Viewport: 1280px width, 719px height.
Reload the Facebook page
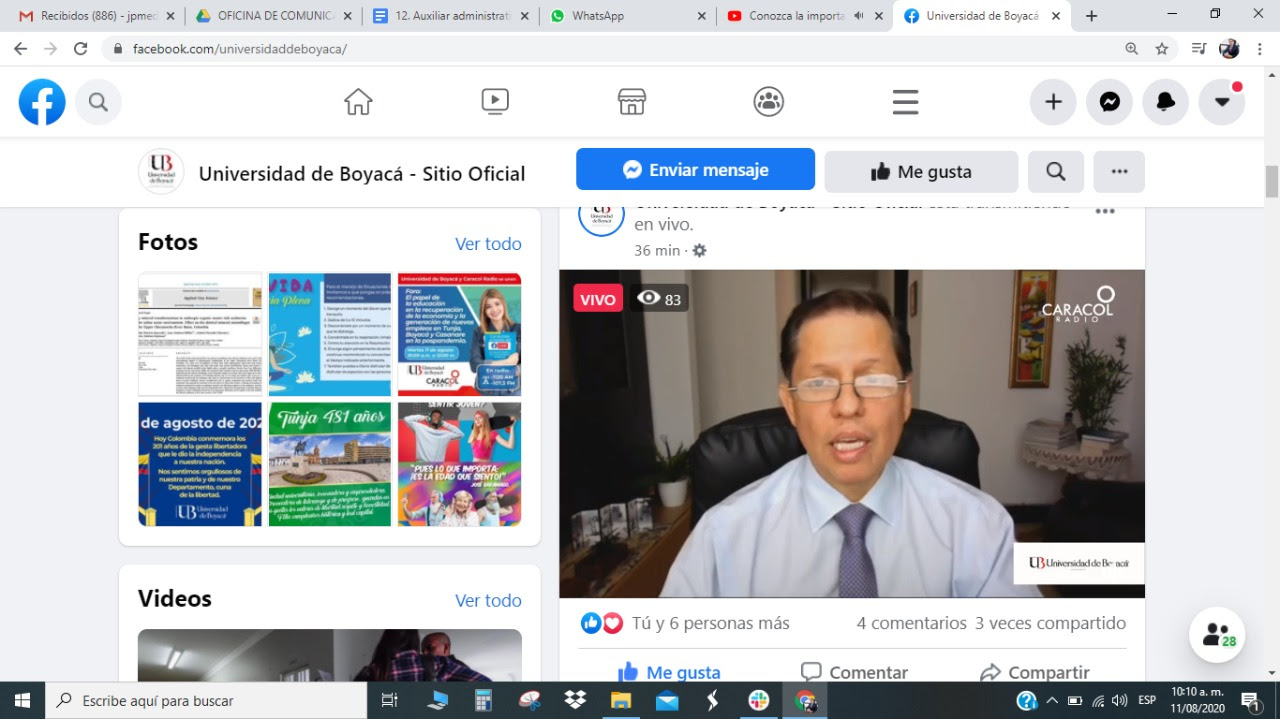(x=80, y=48)
